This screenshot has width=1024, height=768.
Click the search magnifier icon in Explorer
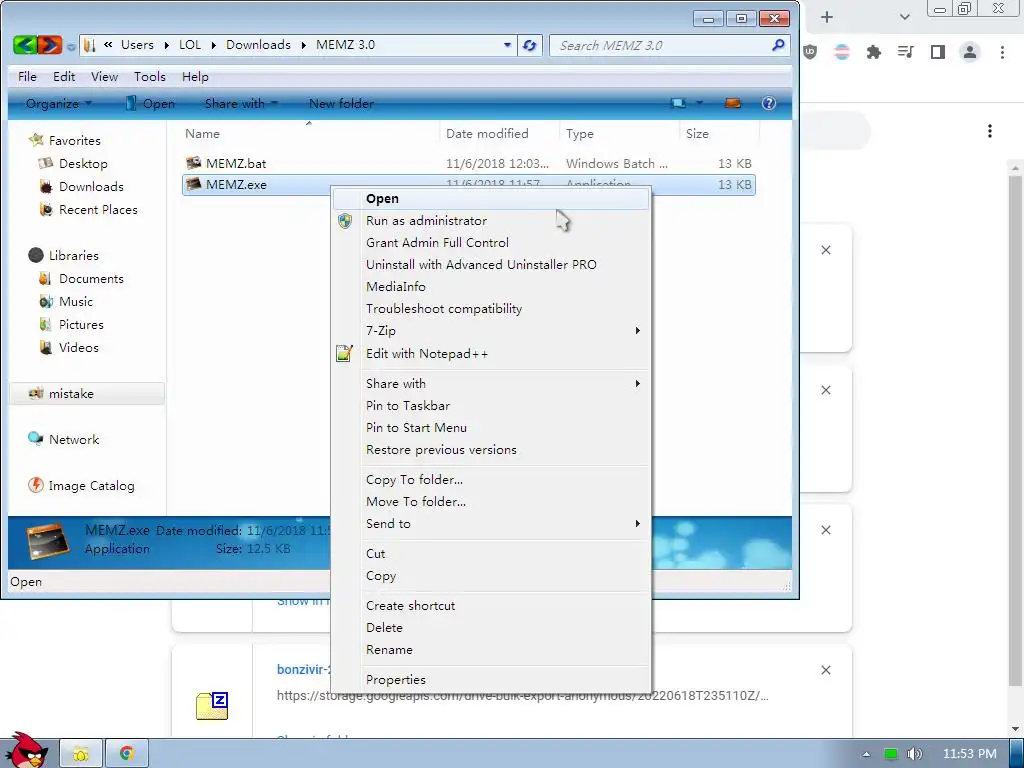pyautogui.click(x=777, y=45)
